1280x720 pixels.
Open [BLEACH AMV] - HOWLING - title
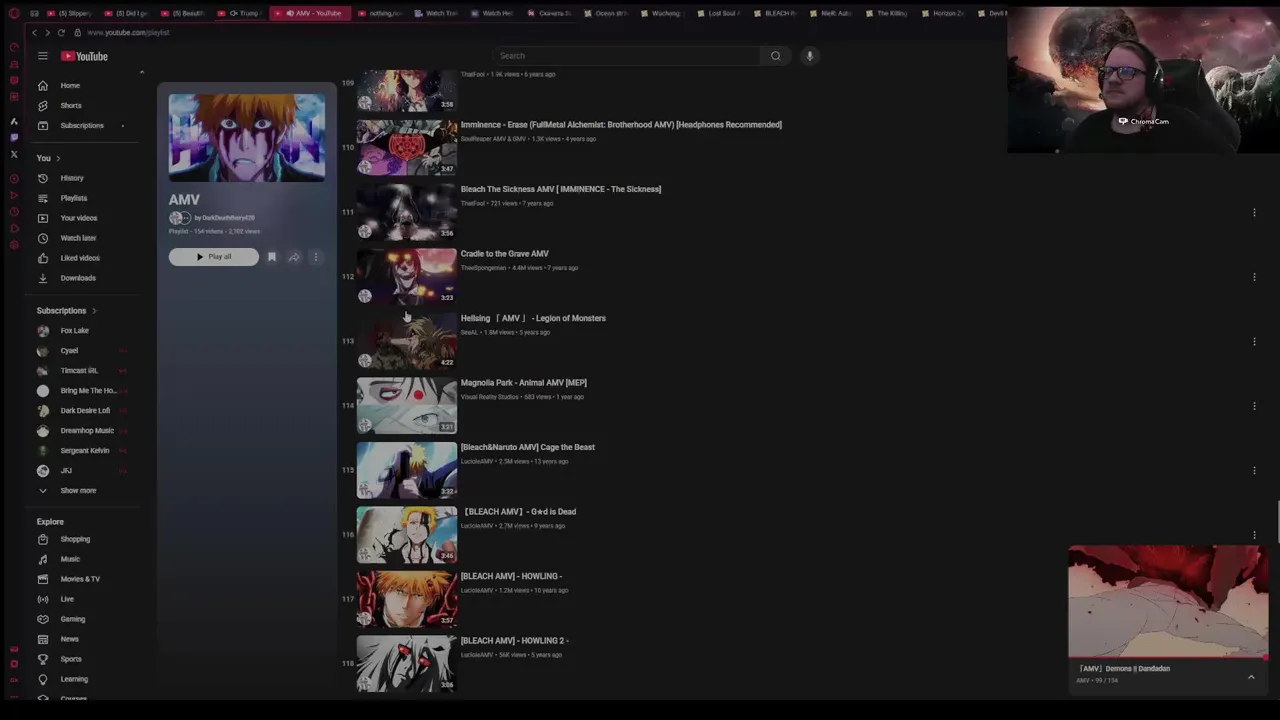(511, 576)
